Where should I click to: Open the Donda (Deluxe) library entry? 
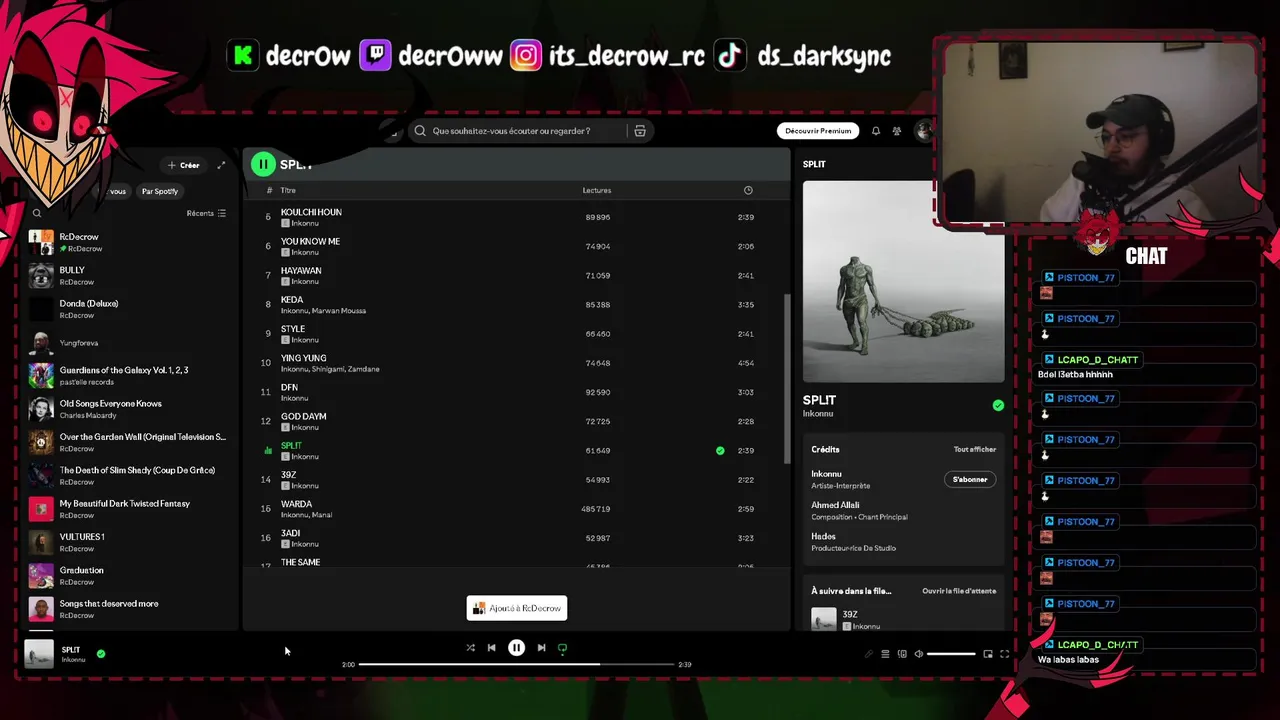coord(130,309)
